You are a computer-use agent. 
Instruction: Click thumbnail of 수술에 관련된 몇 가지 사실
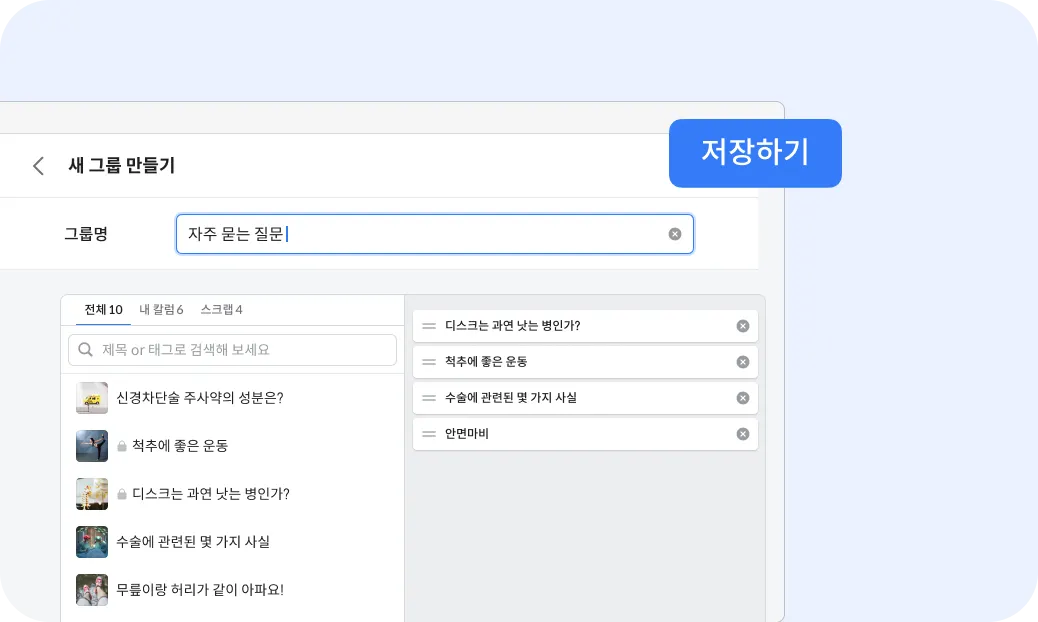[x=92, y=542]
